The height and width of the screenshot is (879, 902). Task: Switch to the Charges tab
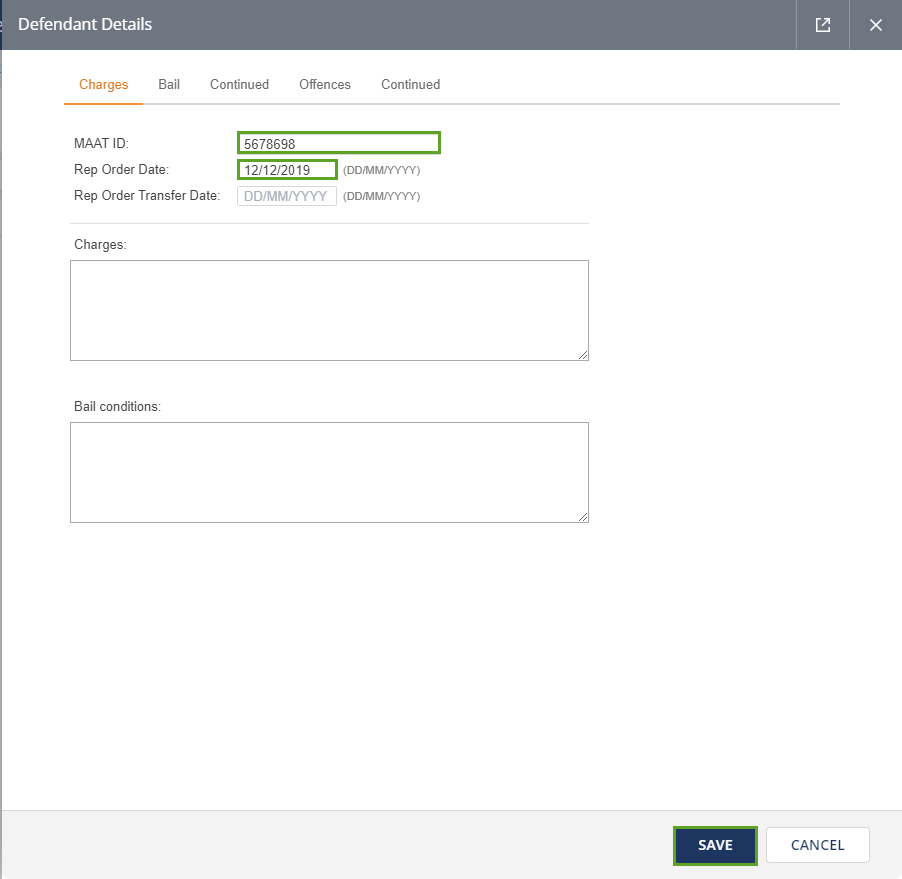tap(104, 85)
